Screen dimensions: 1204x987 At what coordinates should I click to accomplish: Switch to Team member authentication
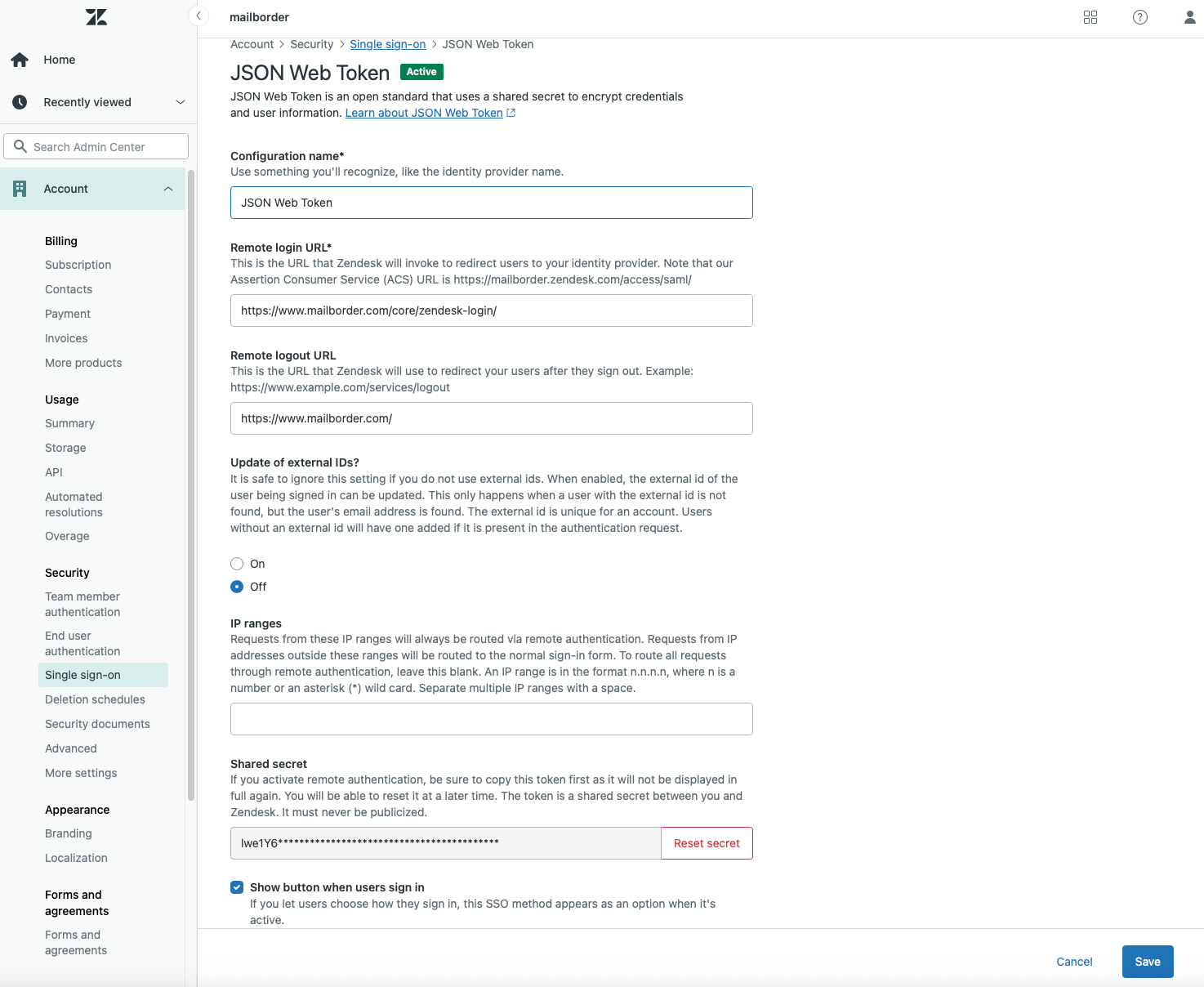82,604
